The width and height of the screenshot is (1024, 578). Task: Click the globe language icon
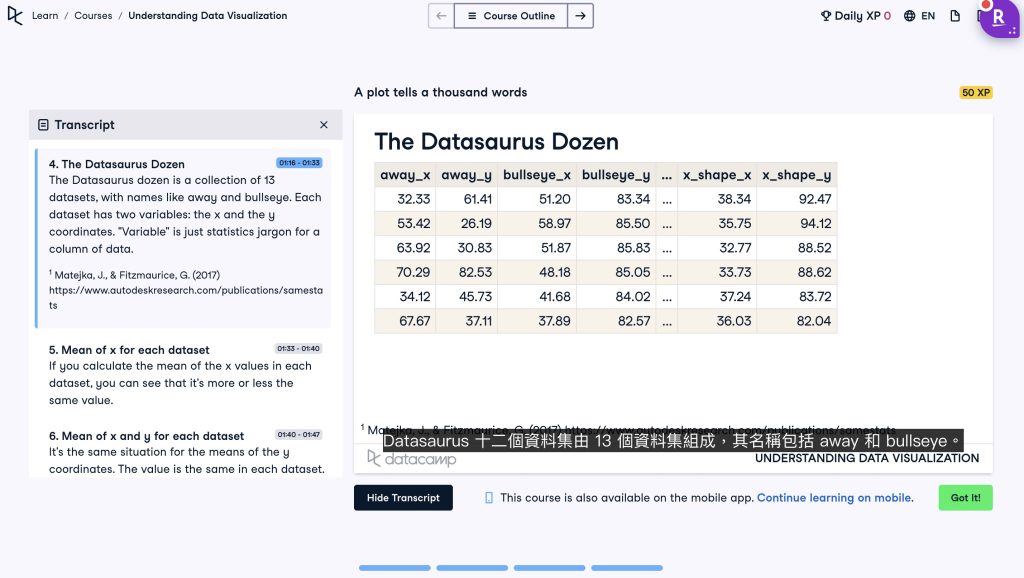[909, 16]
